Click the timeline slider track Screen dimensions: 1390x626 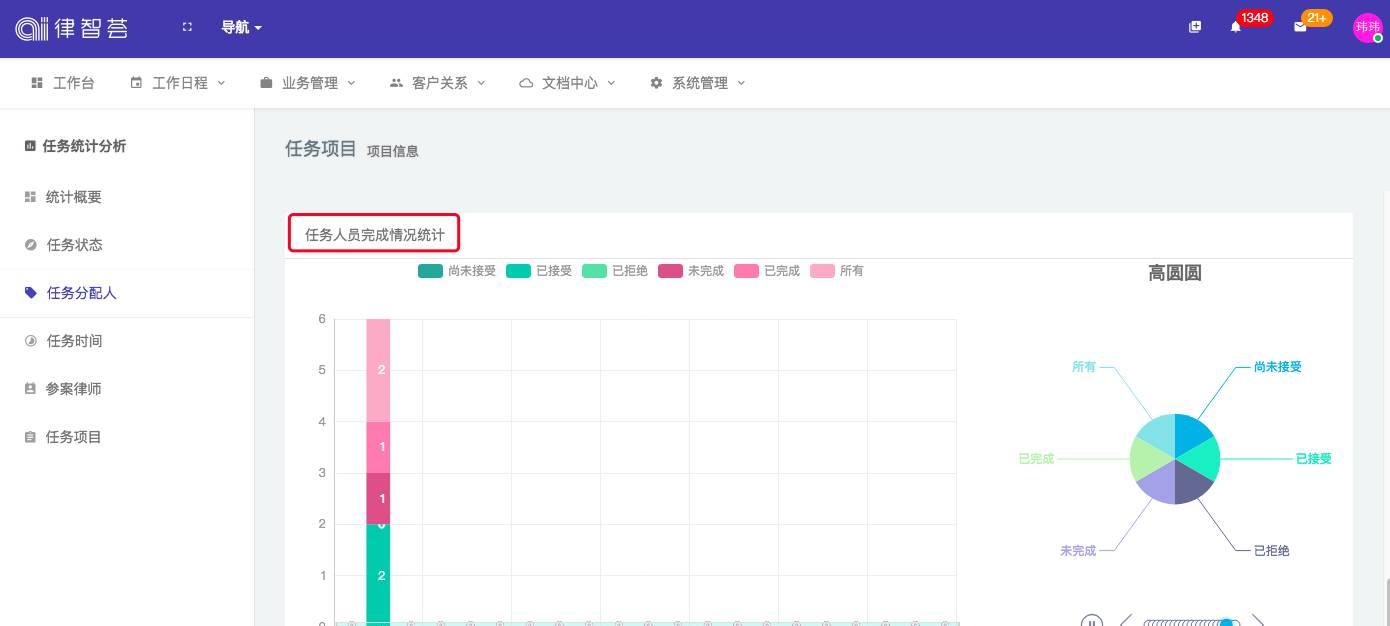pyautogui.click(x=1190, y=623)
